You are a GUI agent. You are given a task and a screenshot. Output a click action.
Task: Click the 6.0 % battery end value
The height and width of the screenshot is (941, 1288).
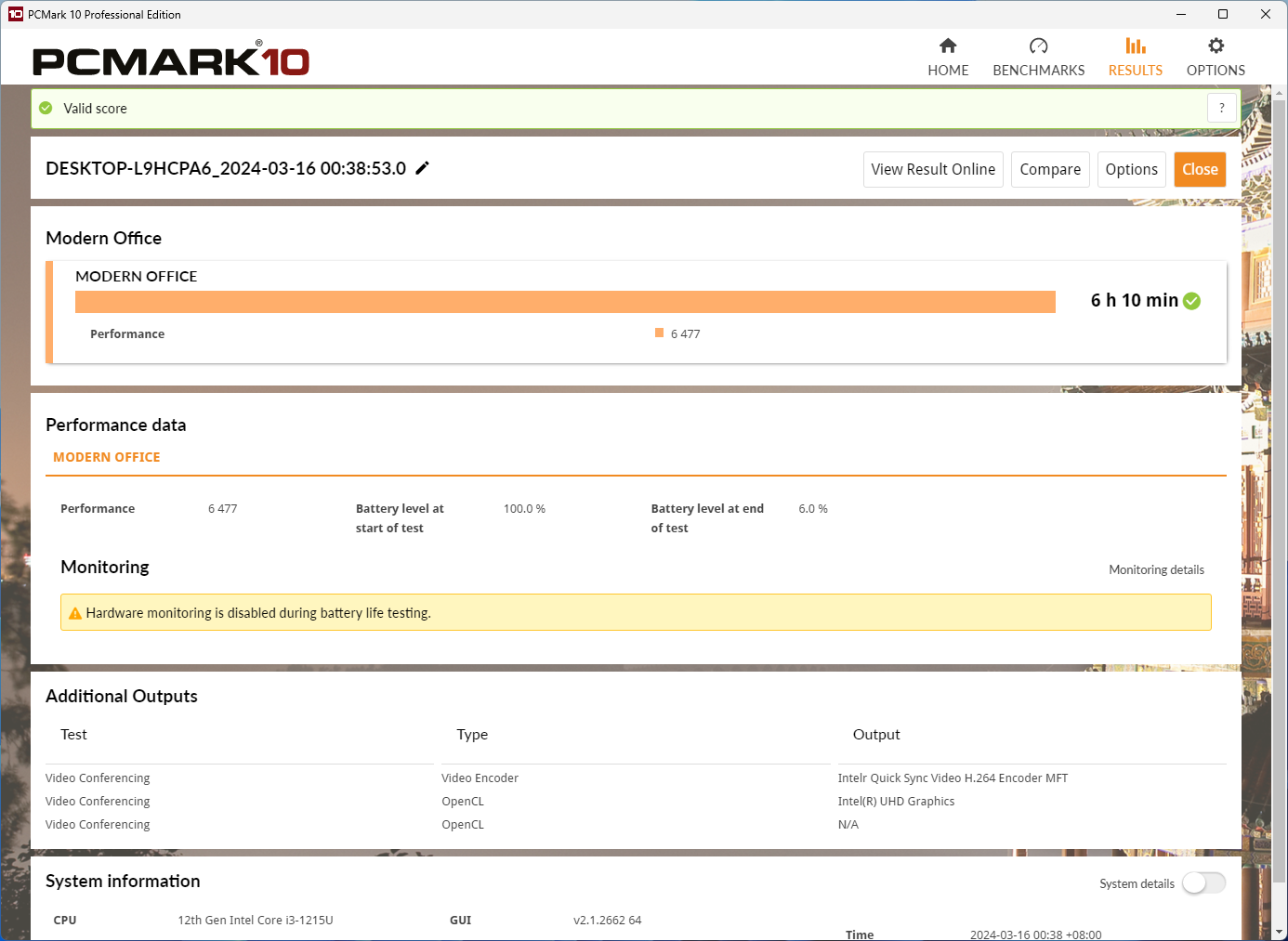813,508
